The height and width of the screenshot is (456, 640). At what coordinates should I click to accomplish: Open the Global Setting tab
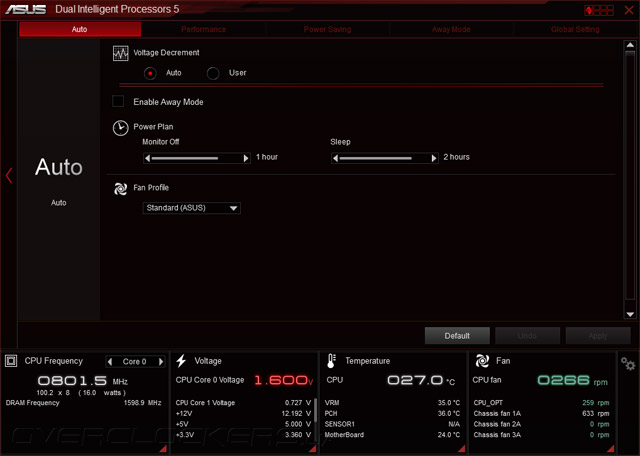point(575,29)
